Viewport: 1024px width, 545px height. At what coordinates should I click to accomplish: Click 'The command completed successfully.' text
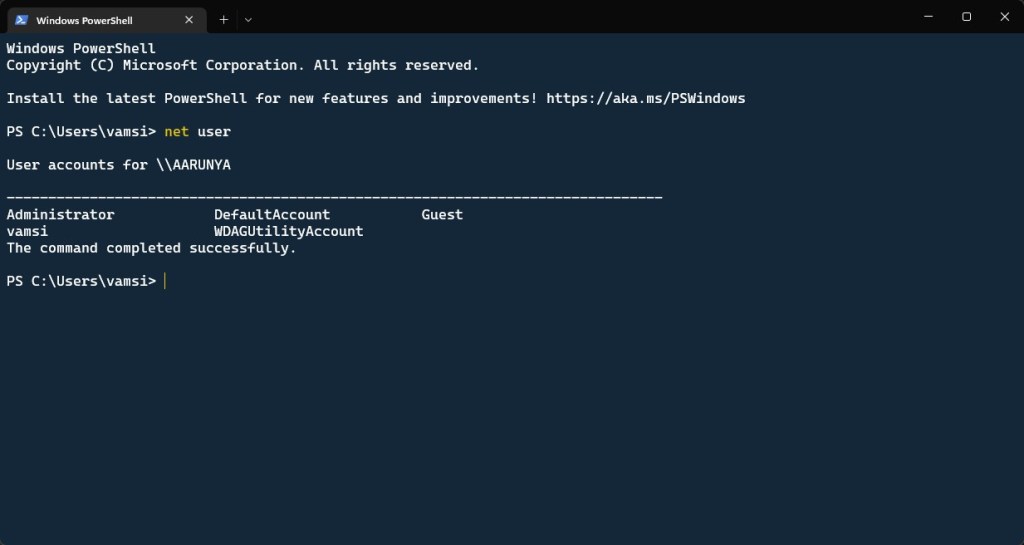(151, 247)
